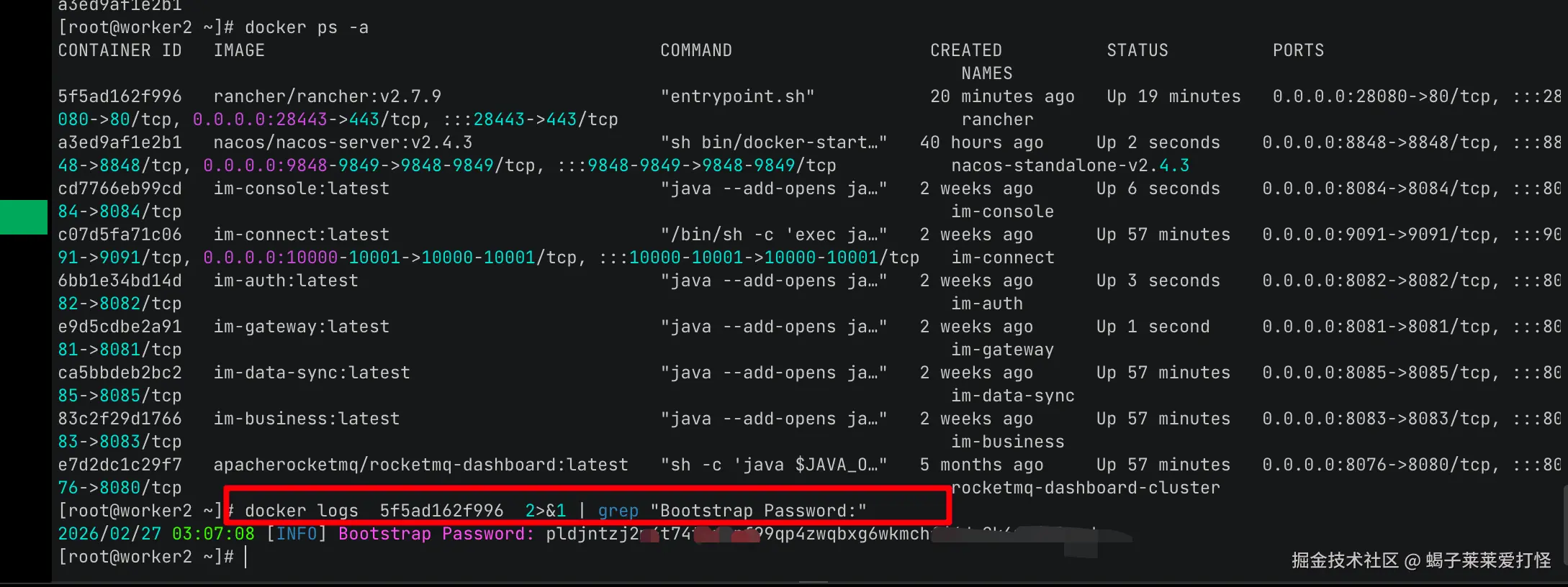Click the "Up 3 seconds" status

pyautogui.click(x=1158, y=281)
